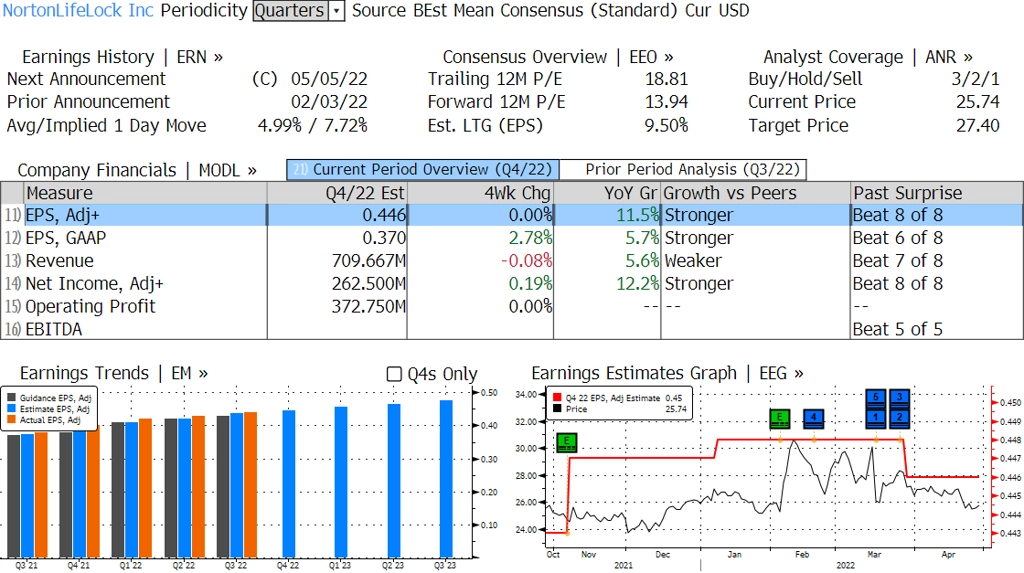Open the Periodicity Quarters dropdown arrow
The image size is (1024, 573).
[336, 11]
